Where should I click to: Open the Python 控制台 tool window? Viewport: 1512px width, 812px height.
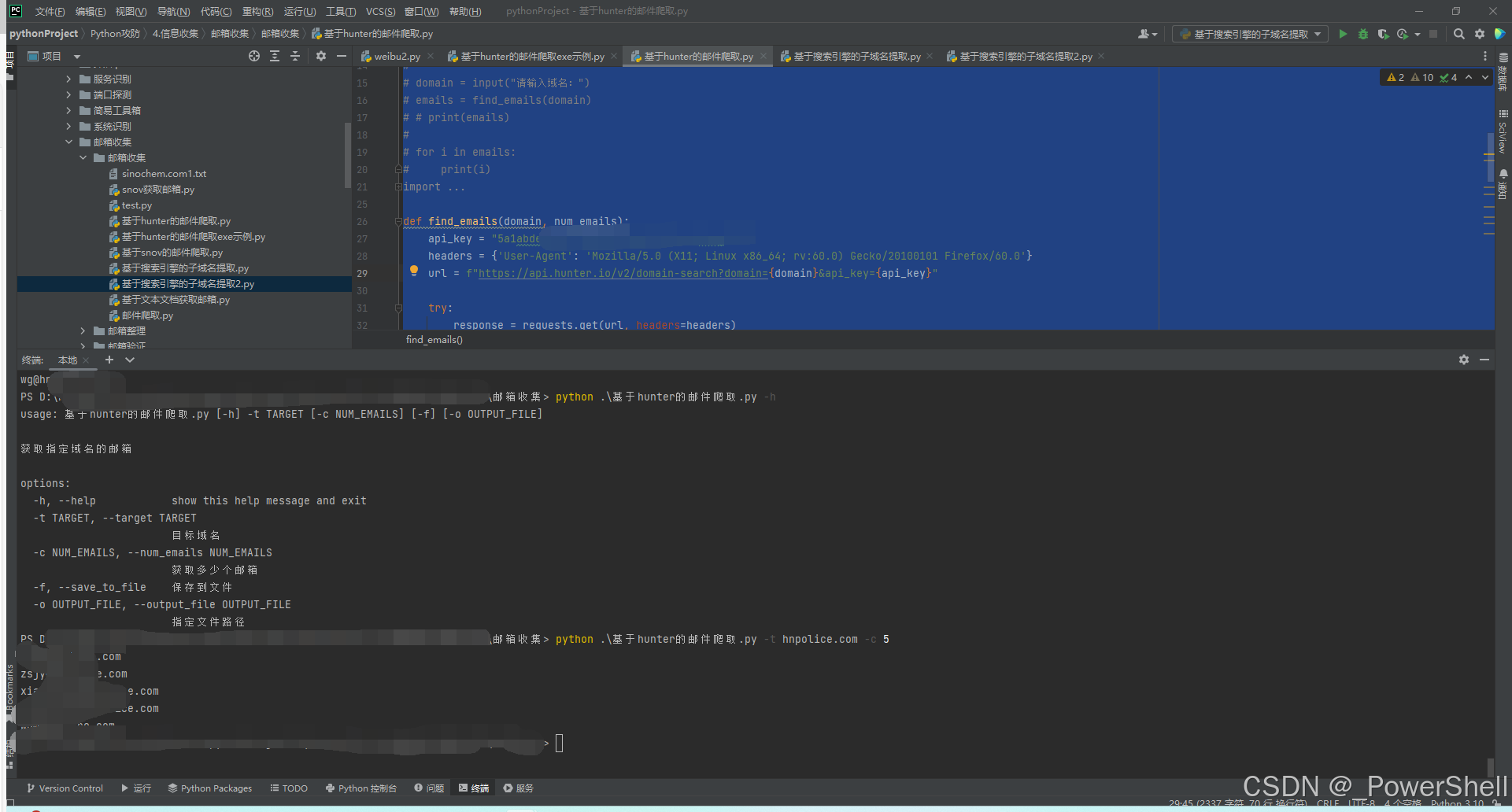click(x=361, y=788)
